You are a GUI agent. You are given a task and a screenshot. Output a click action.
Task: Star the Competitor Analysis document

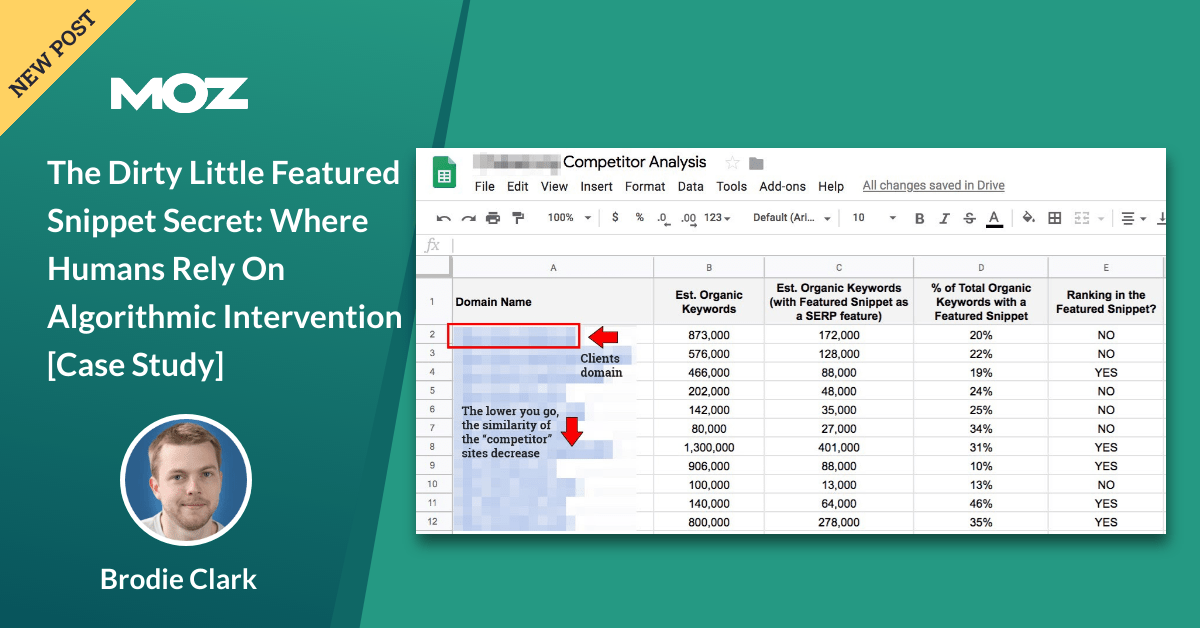coord(732,163)
